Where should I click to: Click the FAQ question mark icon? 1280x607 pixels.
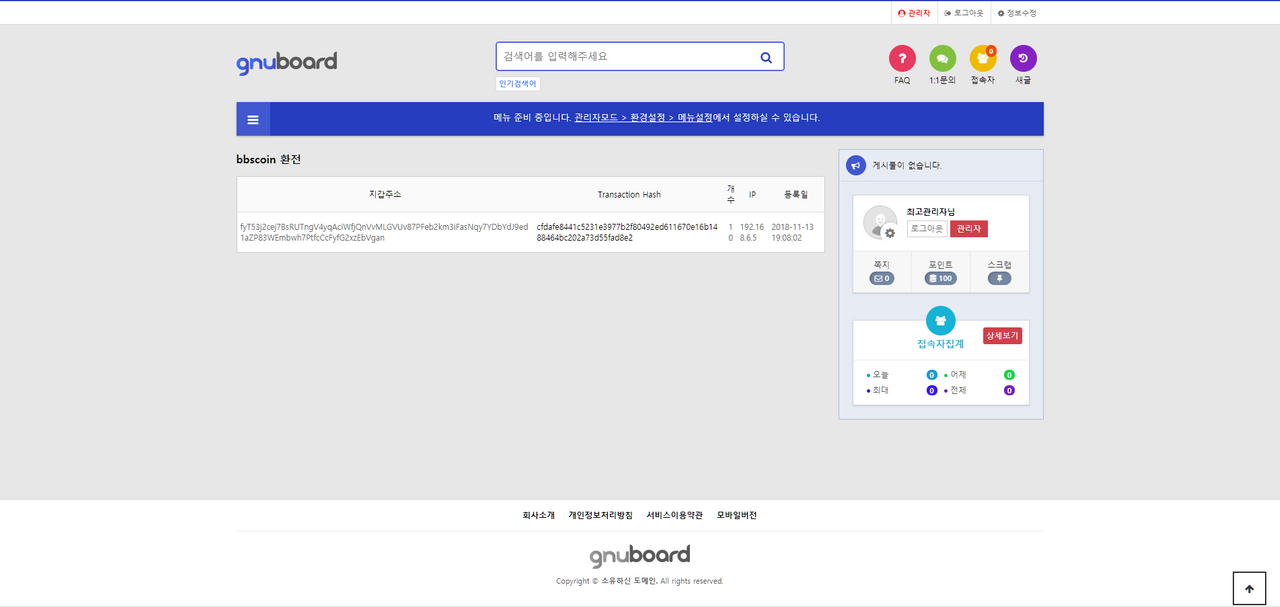coord(902,59)
